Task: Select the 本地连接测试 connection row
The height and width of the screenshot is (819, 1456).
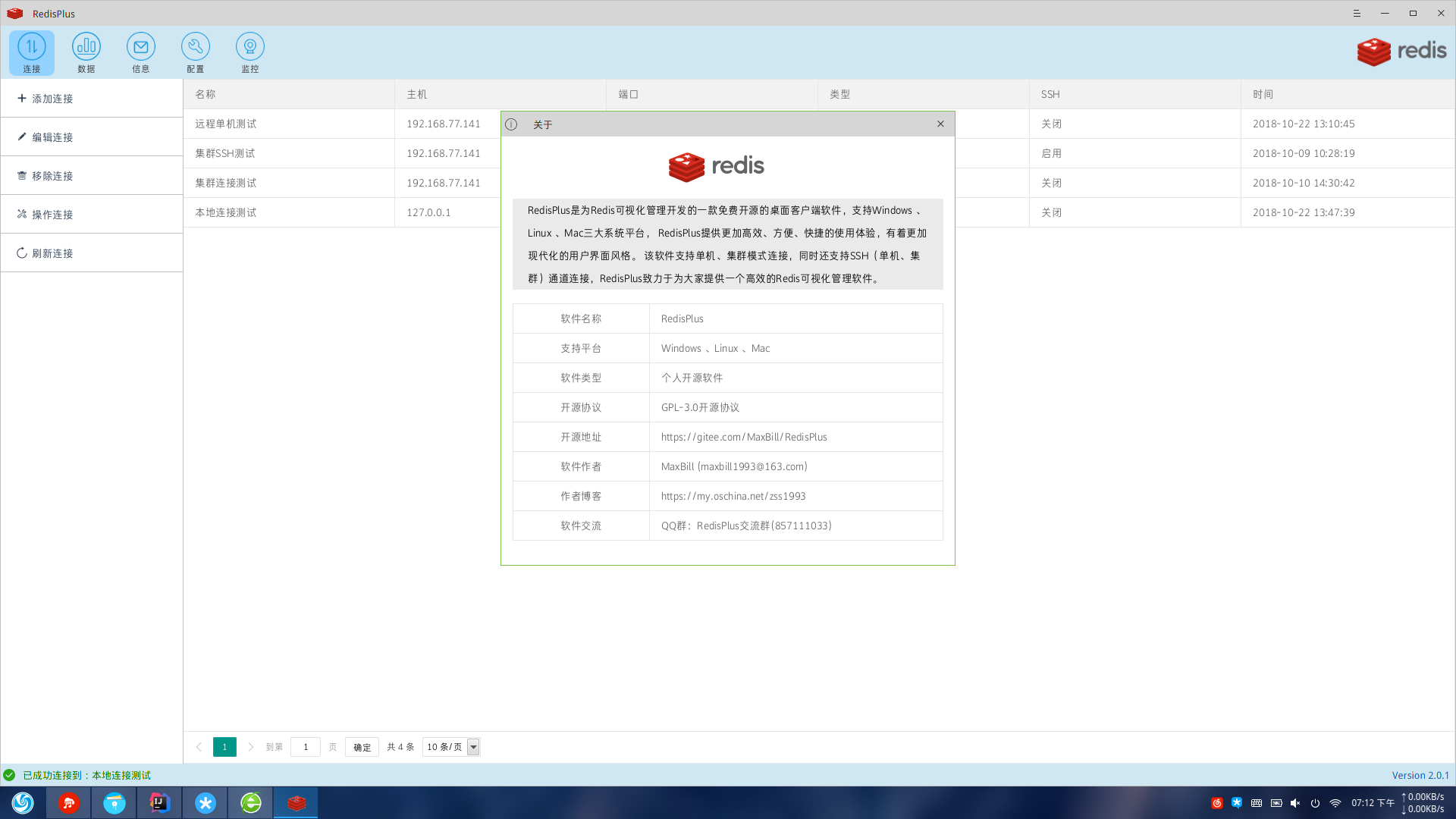Action: [x=819, y=212]
